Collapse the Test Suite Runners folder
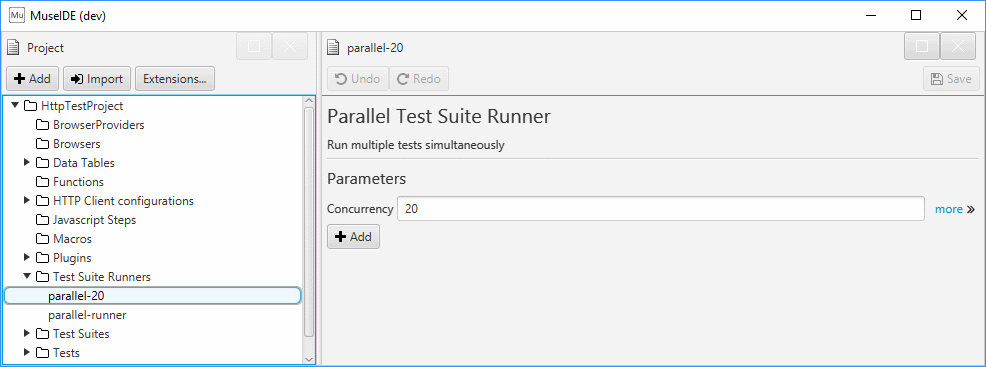This screenshot has width=986, height=367. point(27,276)
